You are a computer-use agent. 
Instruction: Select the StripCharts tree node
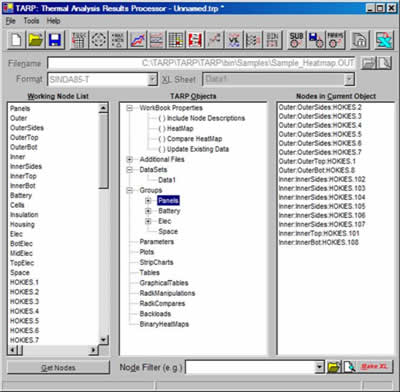156,263
